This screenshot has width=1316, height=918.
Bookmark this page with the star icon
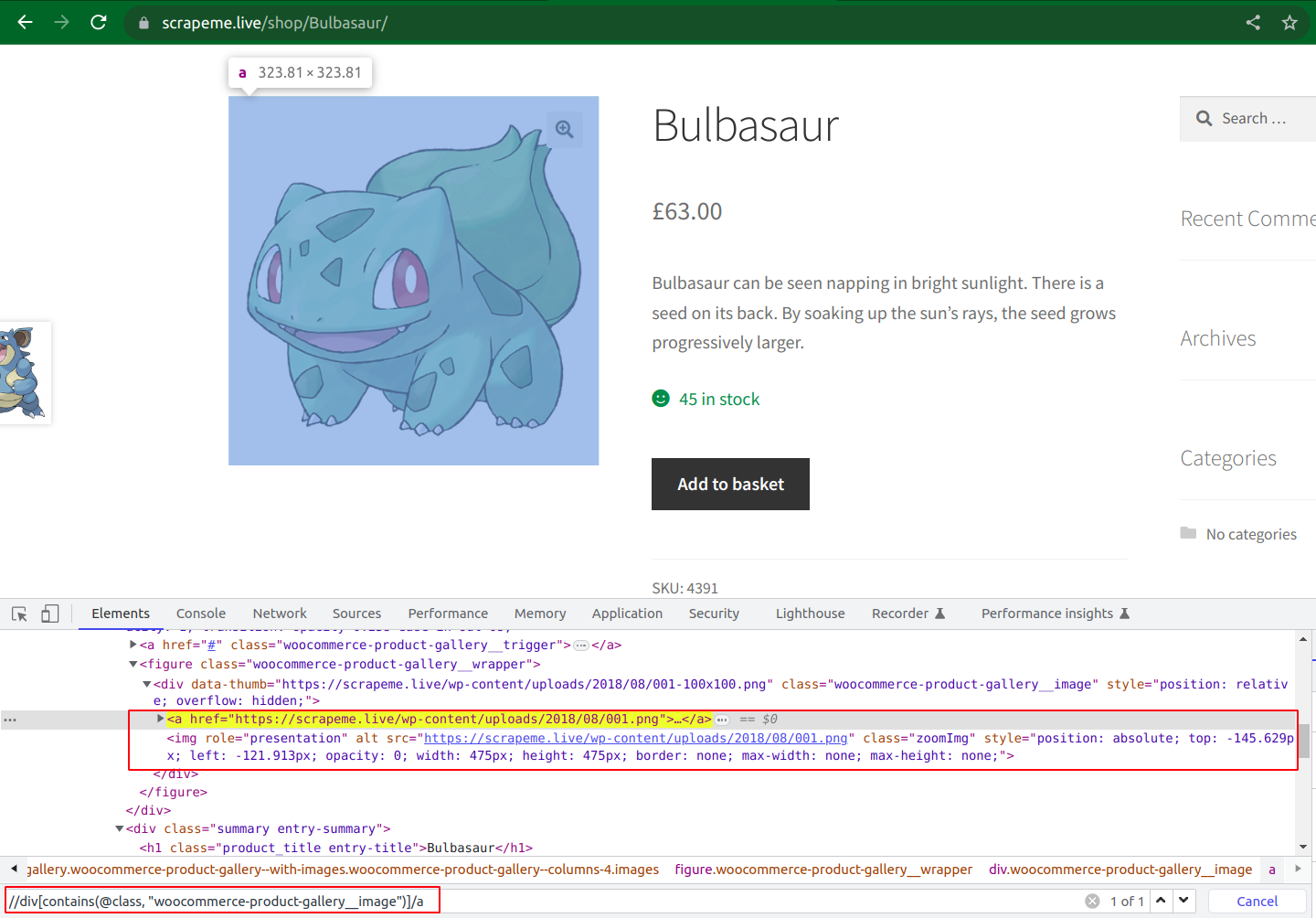click(x=1290, y=22)
